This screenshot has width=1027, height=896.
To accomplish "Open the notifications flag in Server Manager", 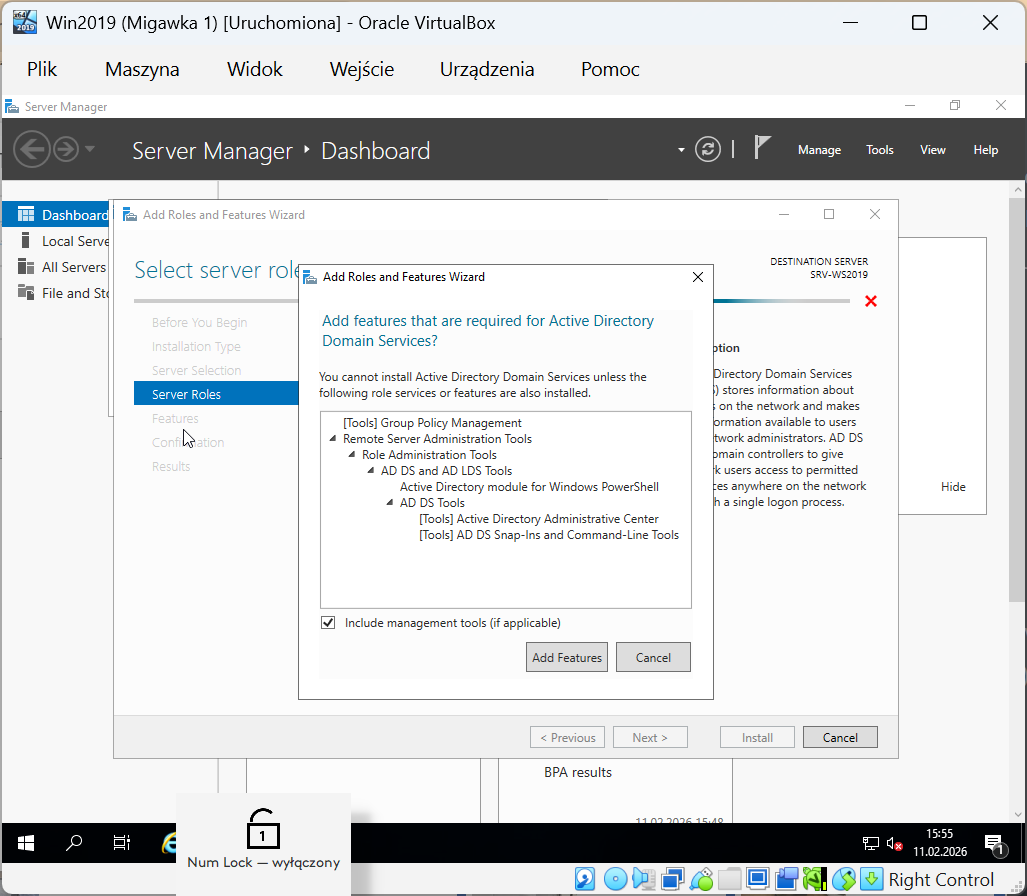I will tap(761, 146).
